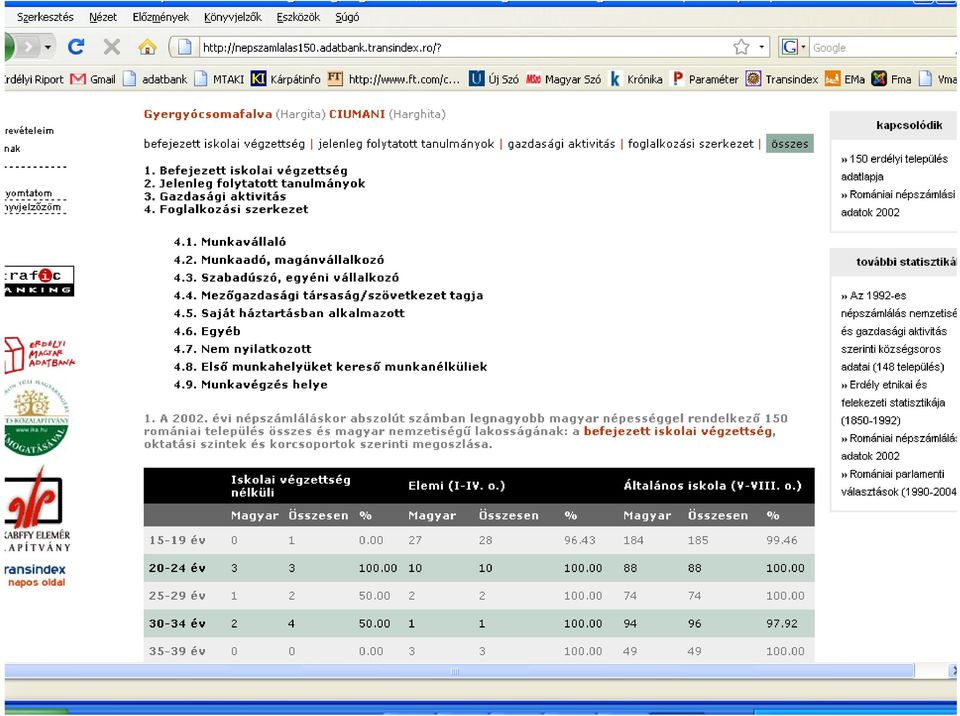Open the Eszközök menu
Image resolution: width=960 pixels, height=716 pixels.
[298, 17]
